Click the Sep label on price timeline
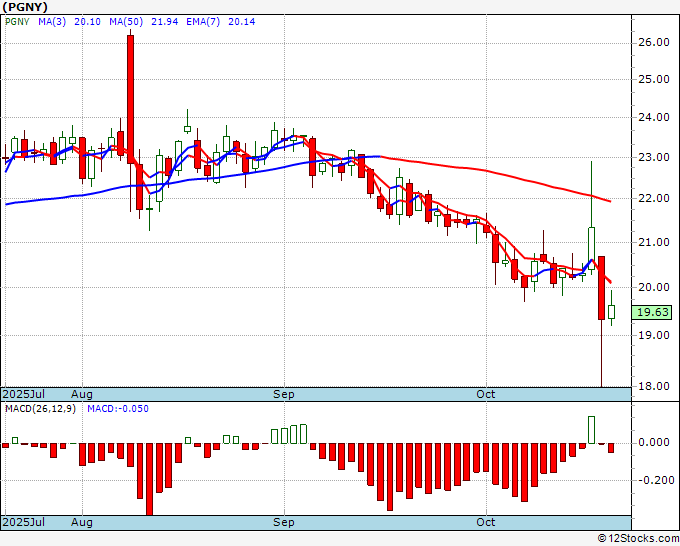Image resolution: width=680 pixels, height=546 pixels. coord(284,394)
